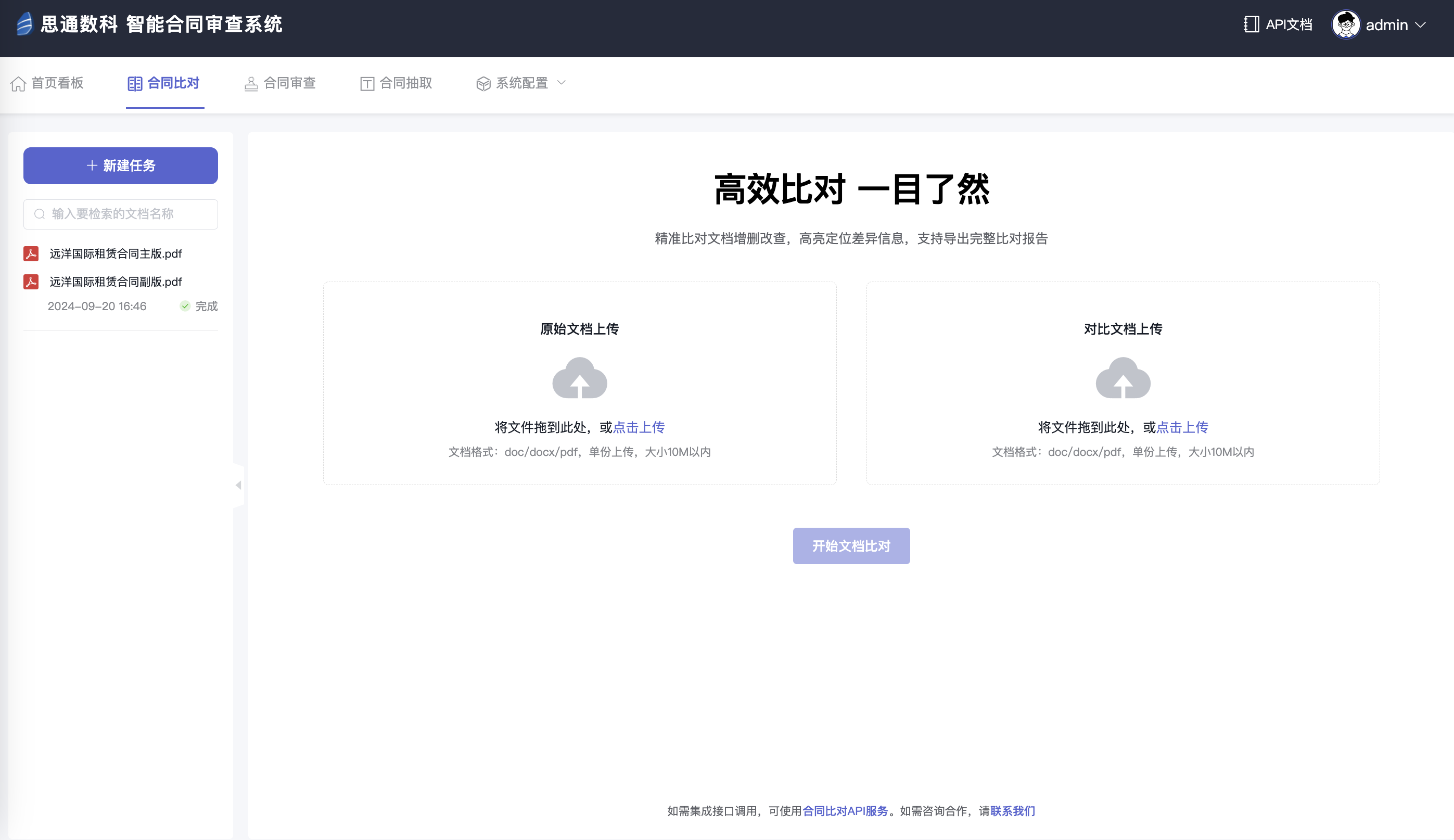
Task: Expand the admin user dropdown arrow
Action: (x=1420, y=26)
